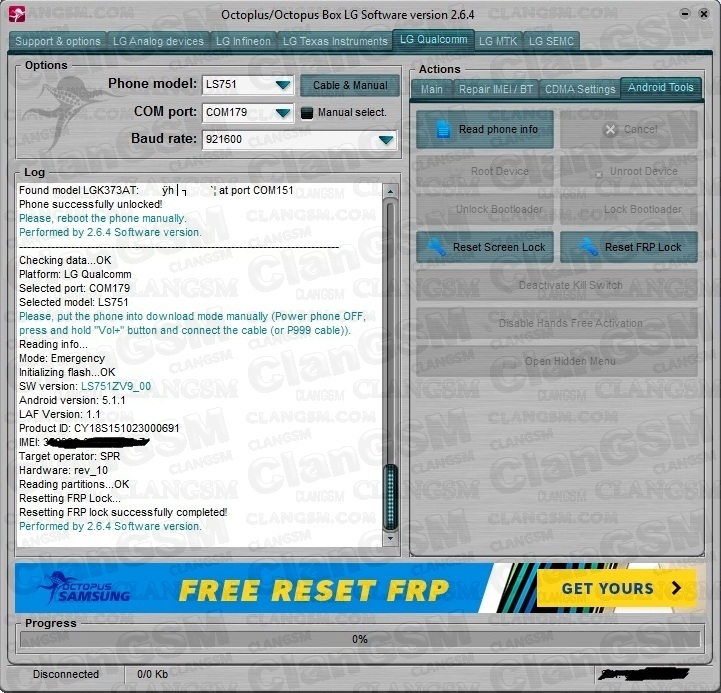This screenshot has height=693, width=721.
Task: Select the Android Tools tab
Action: pyautogui.click(x=661, y=87)
